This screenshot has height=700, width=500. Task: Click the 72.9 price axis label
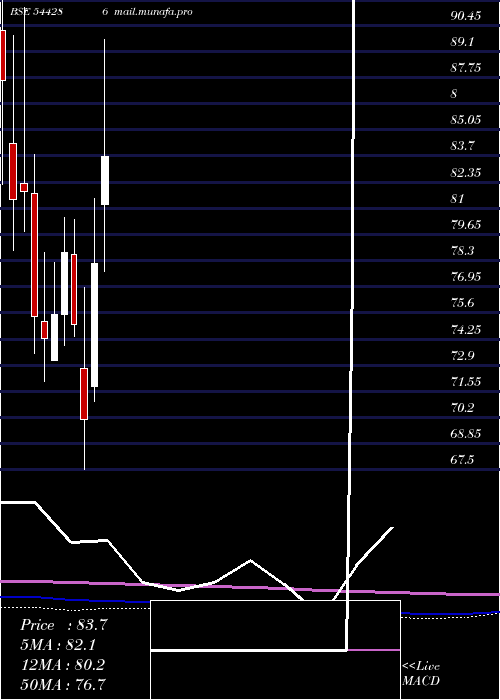pyautogui.click(x=462, y=356)
